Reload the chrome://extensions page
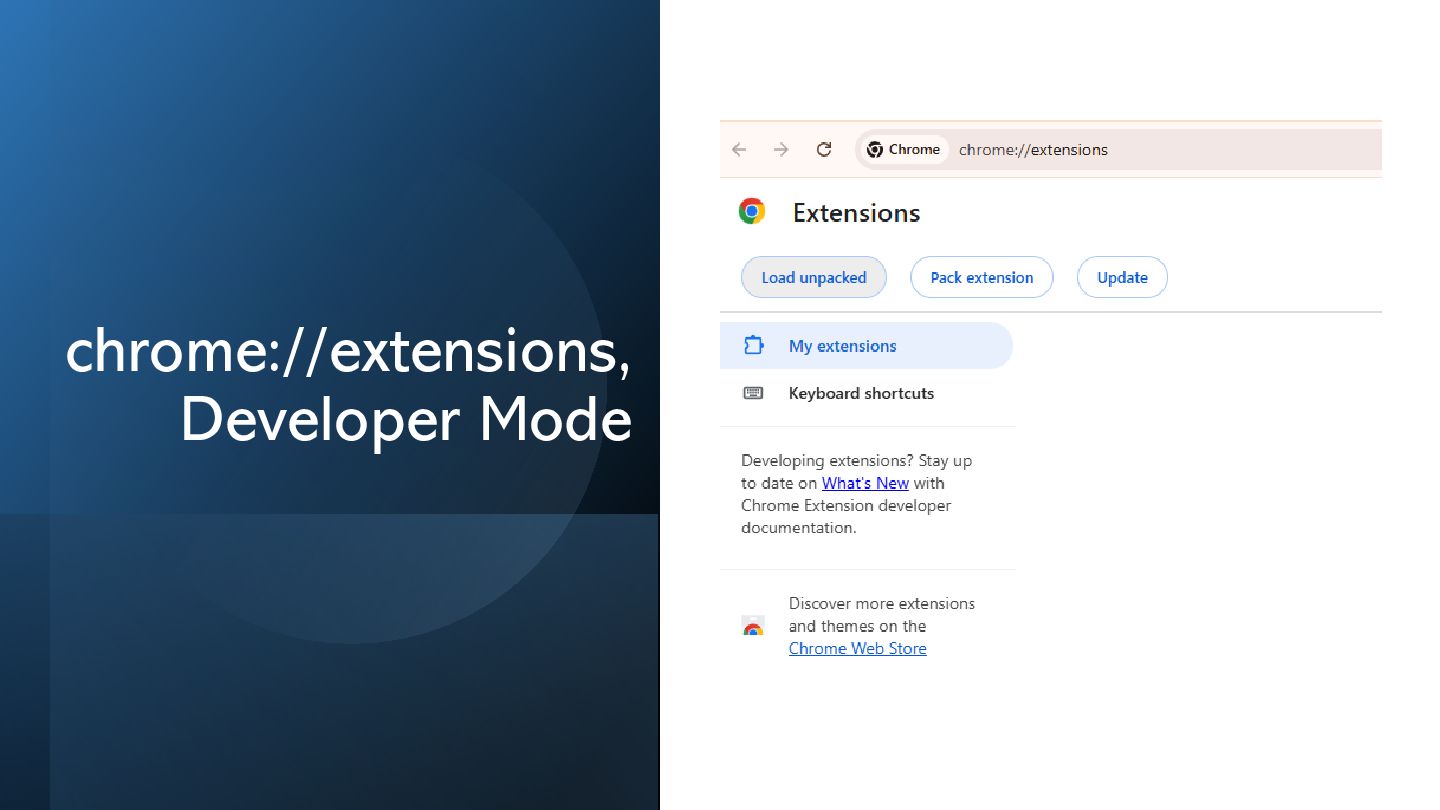This screenshot has width=1440, height=810. coord(824,150)
